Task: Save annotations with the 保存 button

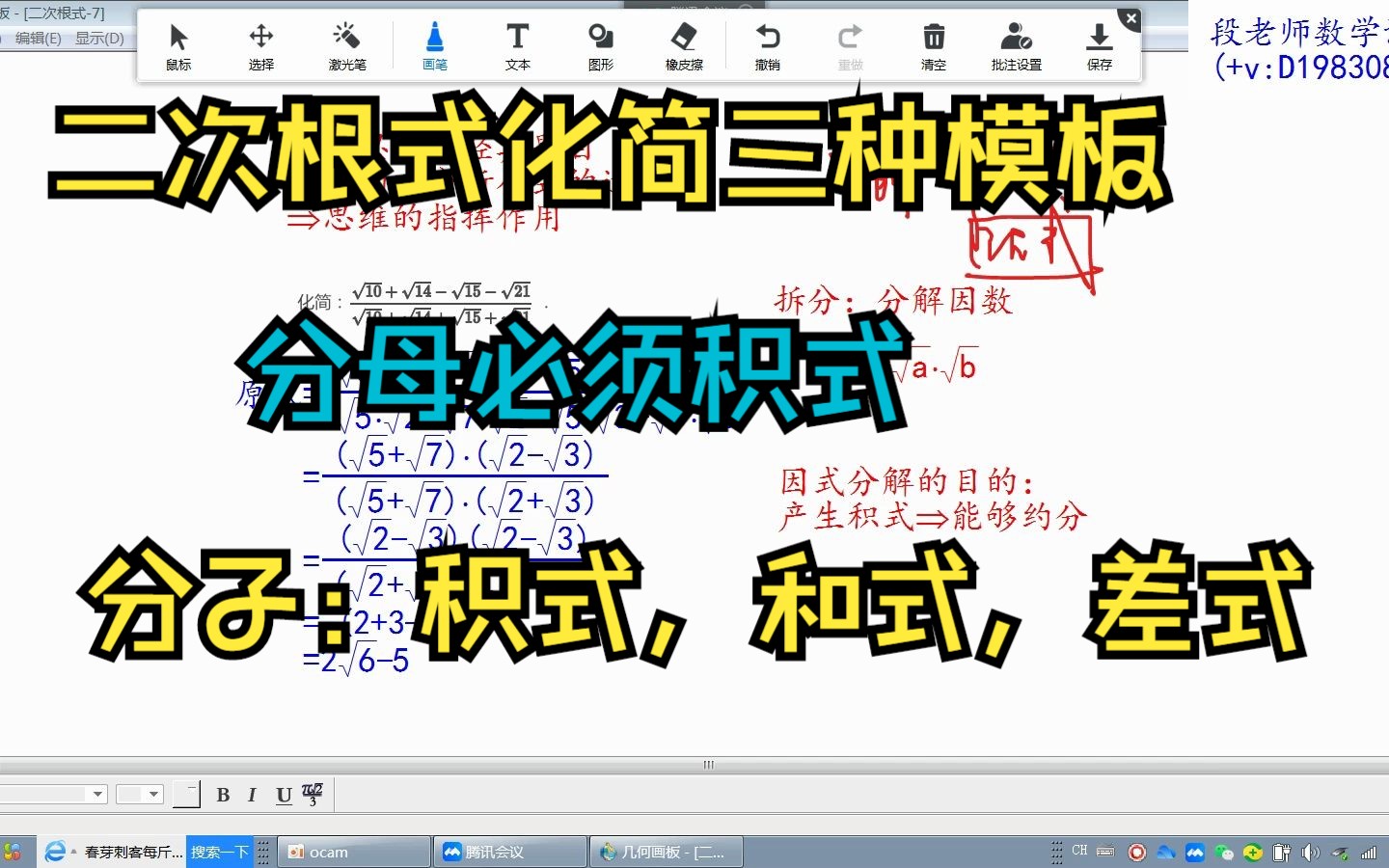Action: [1099, 45]
